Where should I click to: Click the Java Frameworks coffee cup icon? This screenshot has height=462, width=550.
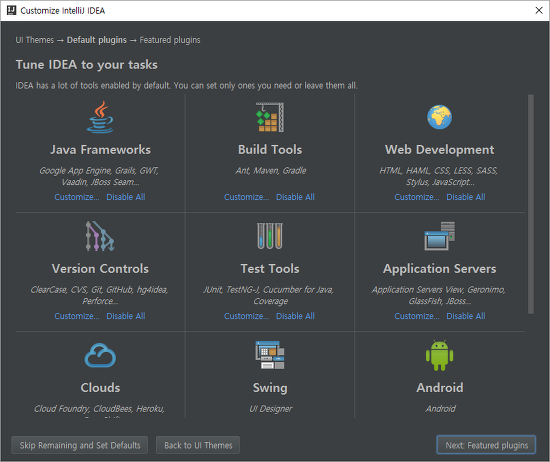tap(100, 117)
